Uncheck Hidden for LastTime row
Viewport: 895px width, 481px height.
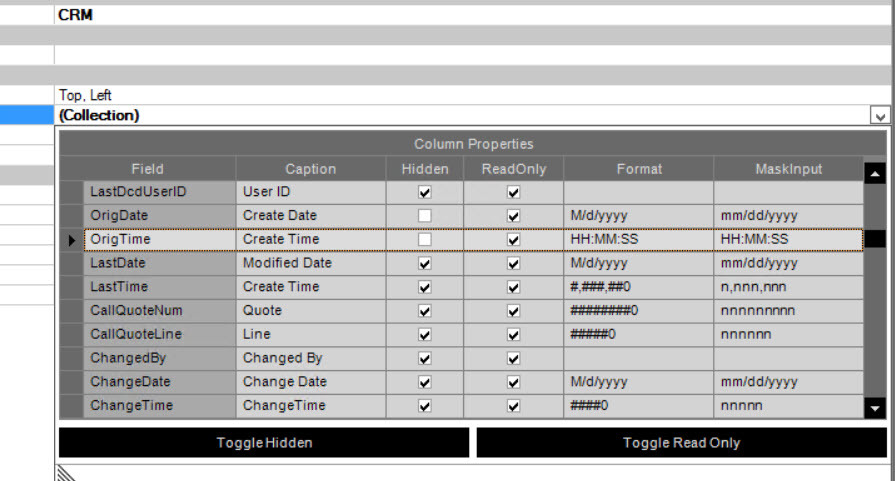(x=424, y=287)
